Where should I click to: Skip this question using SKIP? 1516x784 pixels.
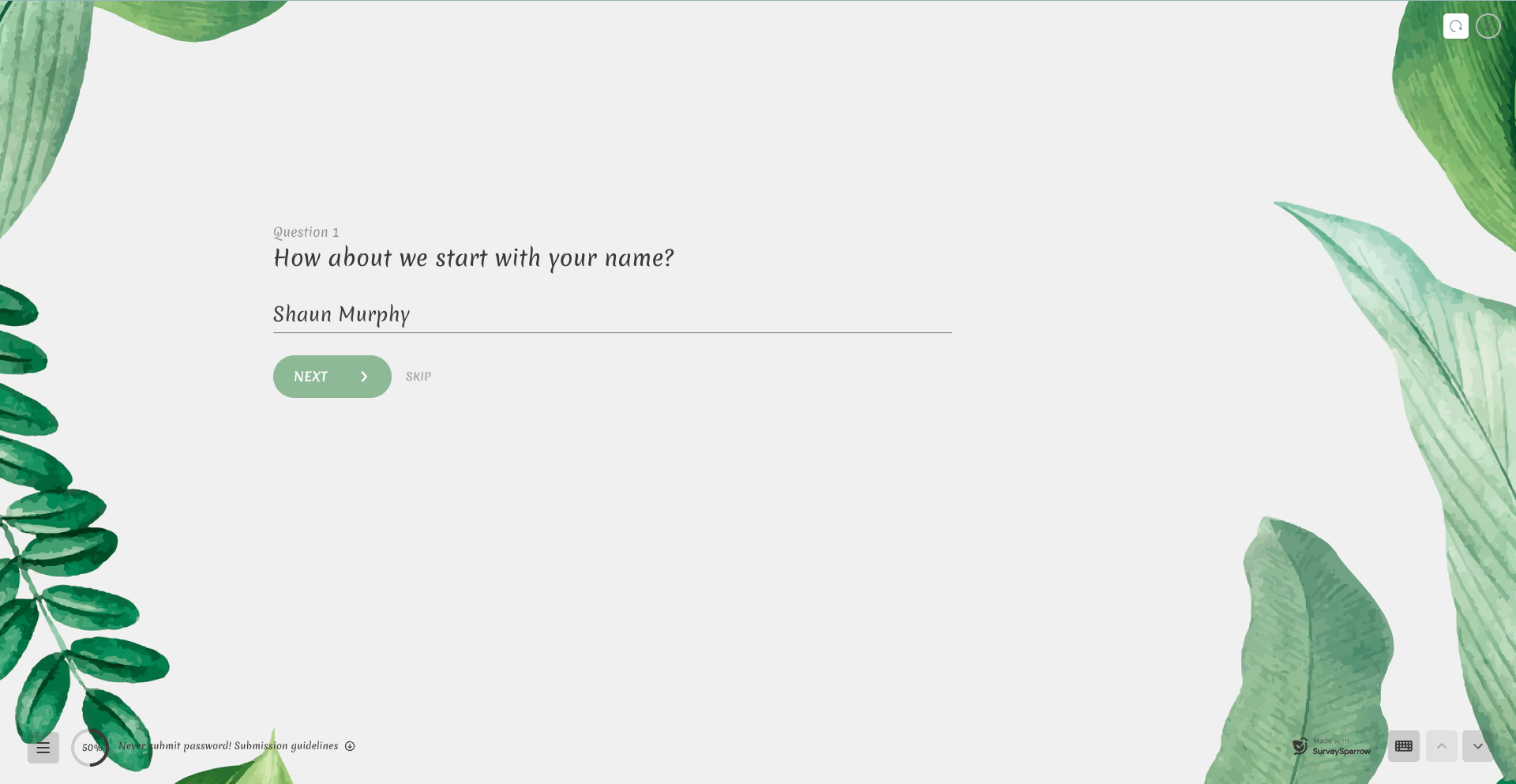coord(418,377)
